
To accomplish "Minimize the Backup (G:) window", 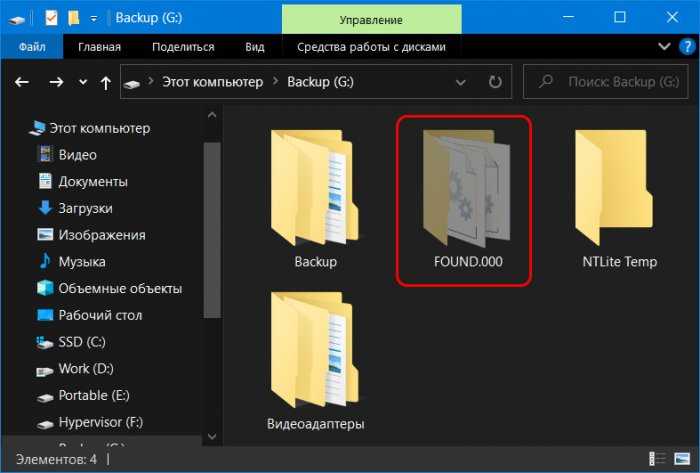I will pyautogui.click(x=568, y=17).
